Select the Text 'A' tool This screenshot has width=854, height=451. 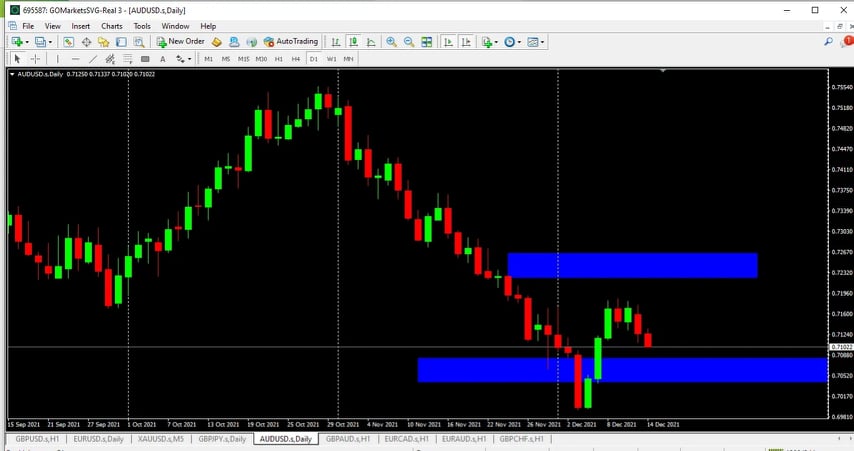(162, 59)
